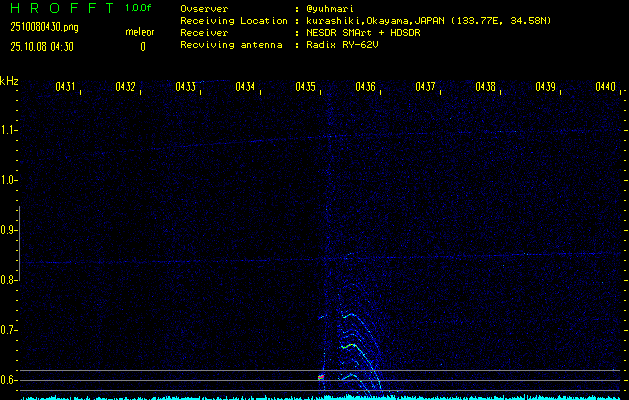Click the green marker near 0.6 kHz

pos(321,378)
